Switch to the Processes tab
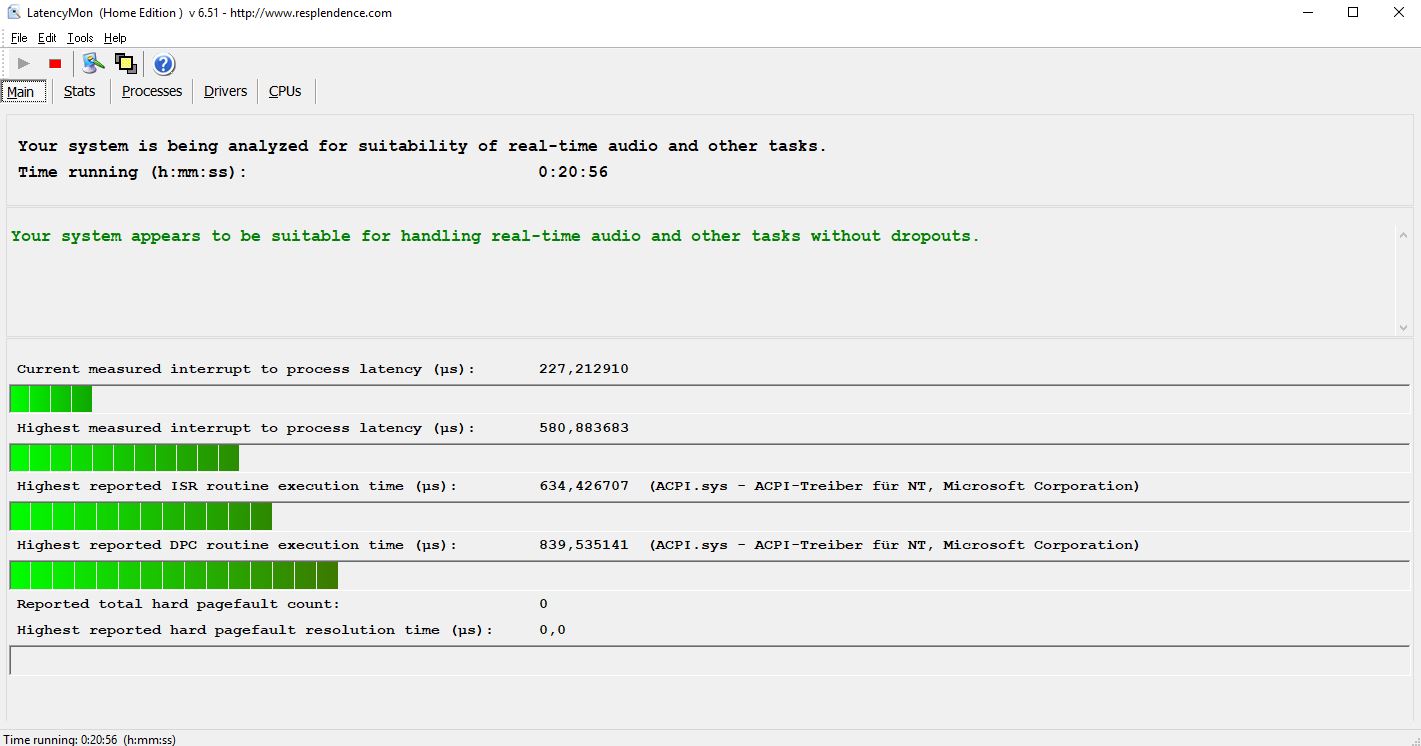This screenshot has width=1421, height=746. point(152,91)
